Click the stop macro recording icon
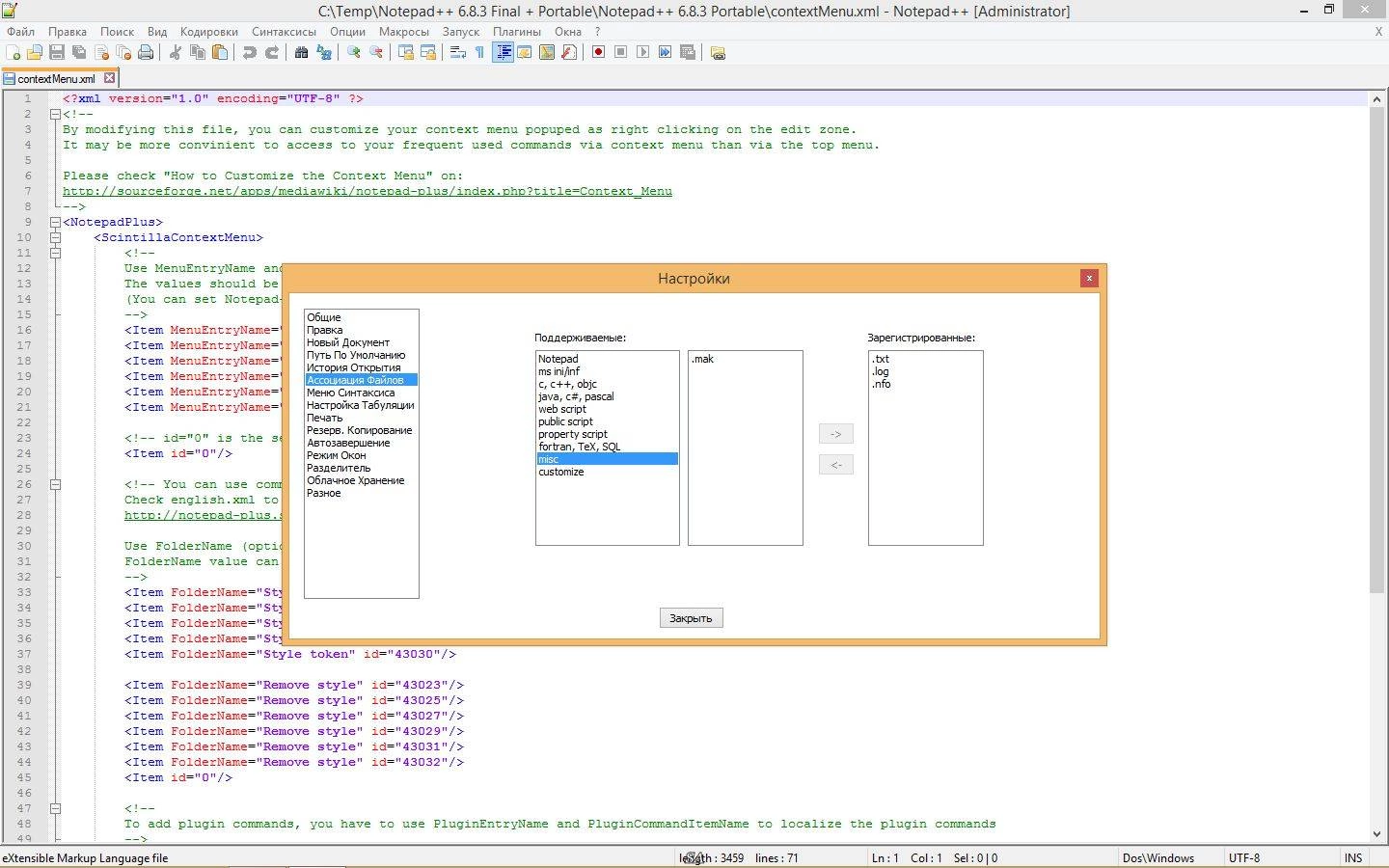 coord(621,52)
